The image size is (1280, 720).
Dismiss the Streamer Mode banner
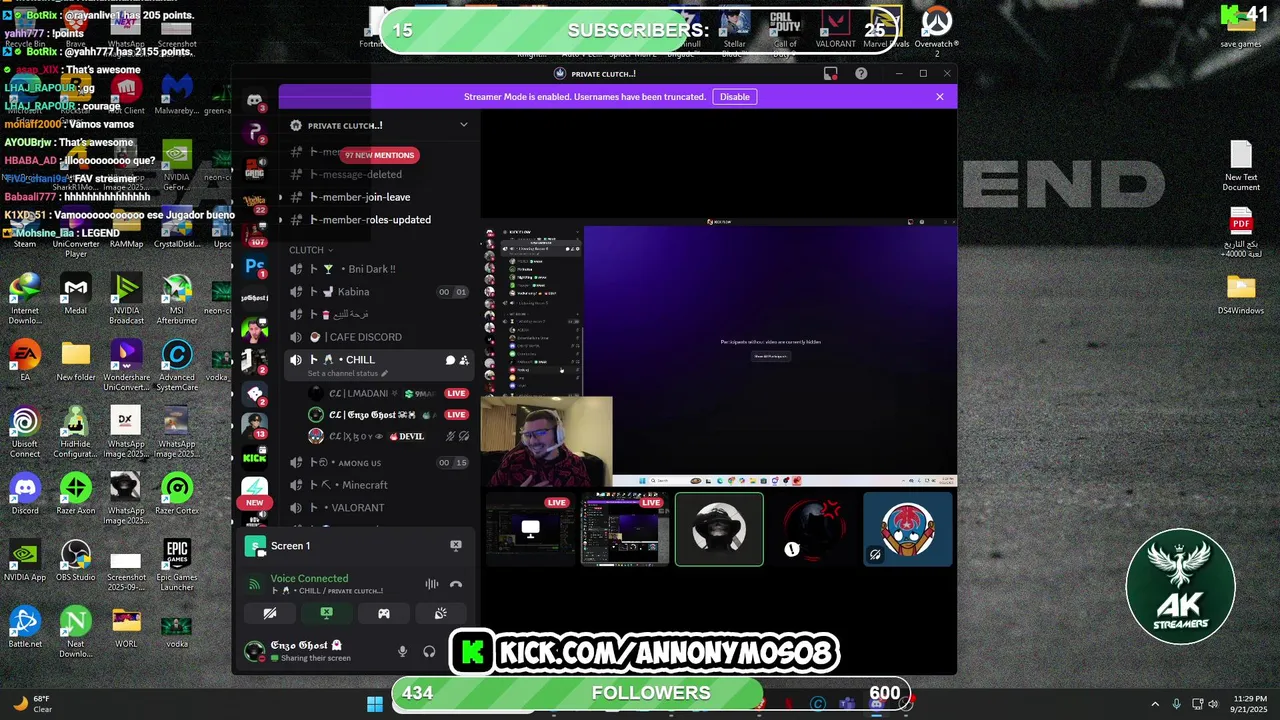(x=939, y=97)
